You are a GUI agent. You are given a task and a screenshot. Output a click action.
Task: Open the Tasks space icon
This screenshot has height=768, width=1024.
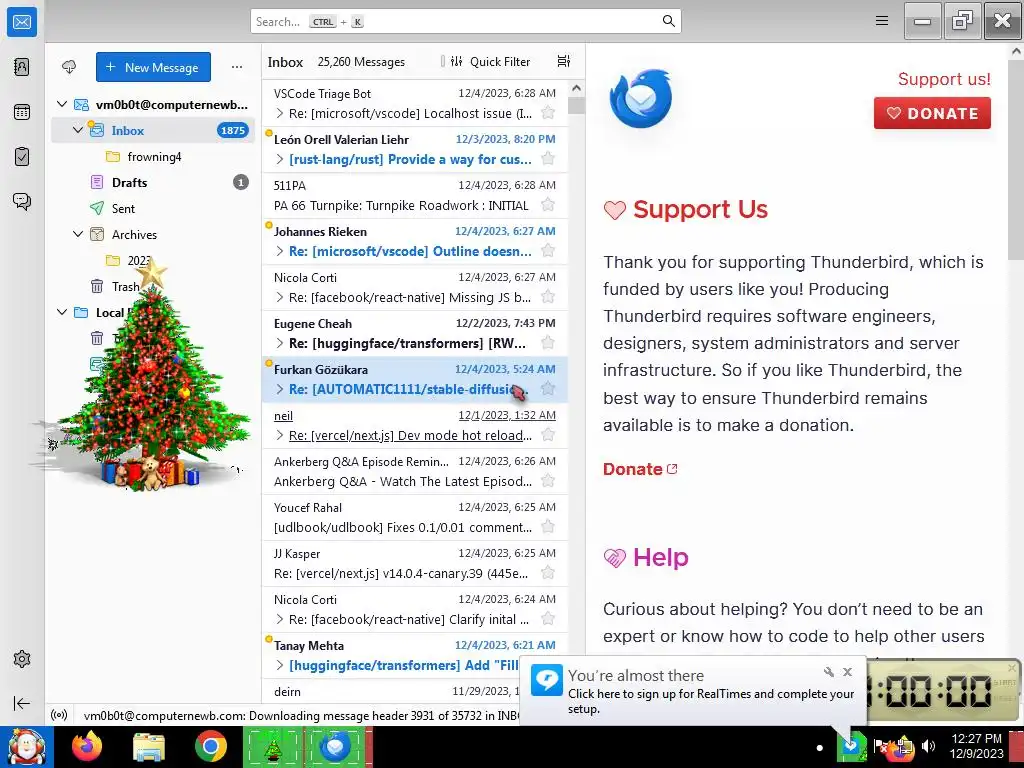22,157
